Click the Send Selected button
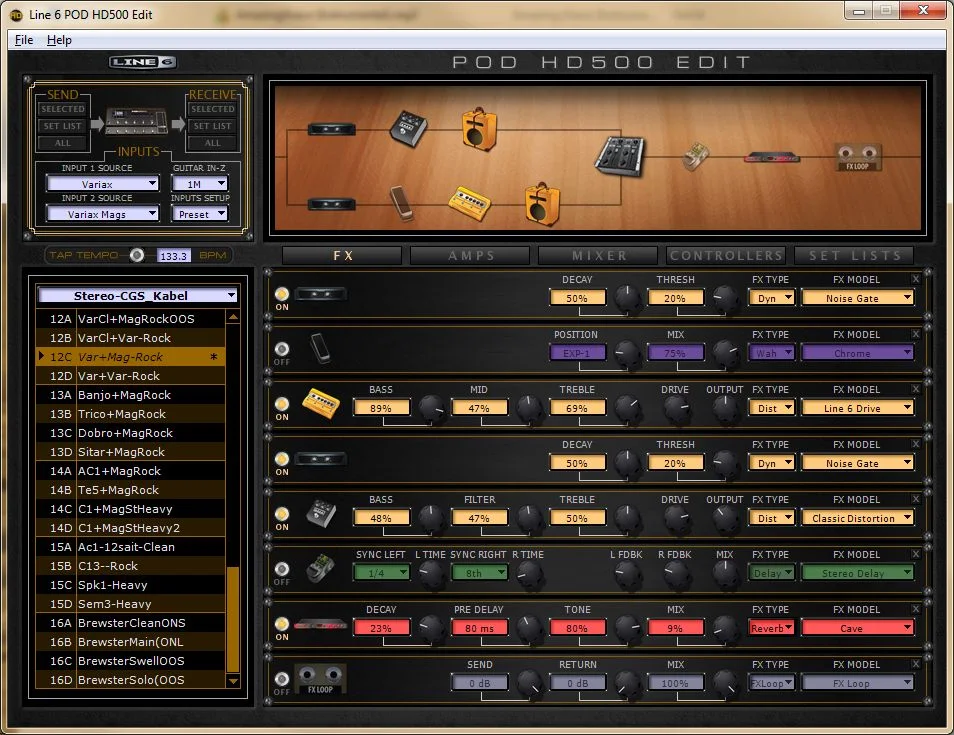954x735 pixels. (63, 109)
